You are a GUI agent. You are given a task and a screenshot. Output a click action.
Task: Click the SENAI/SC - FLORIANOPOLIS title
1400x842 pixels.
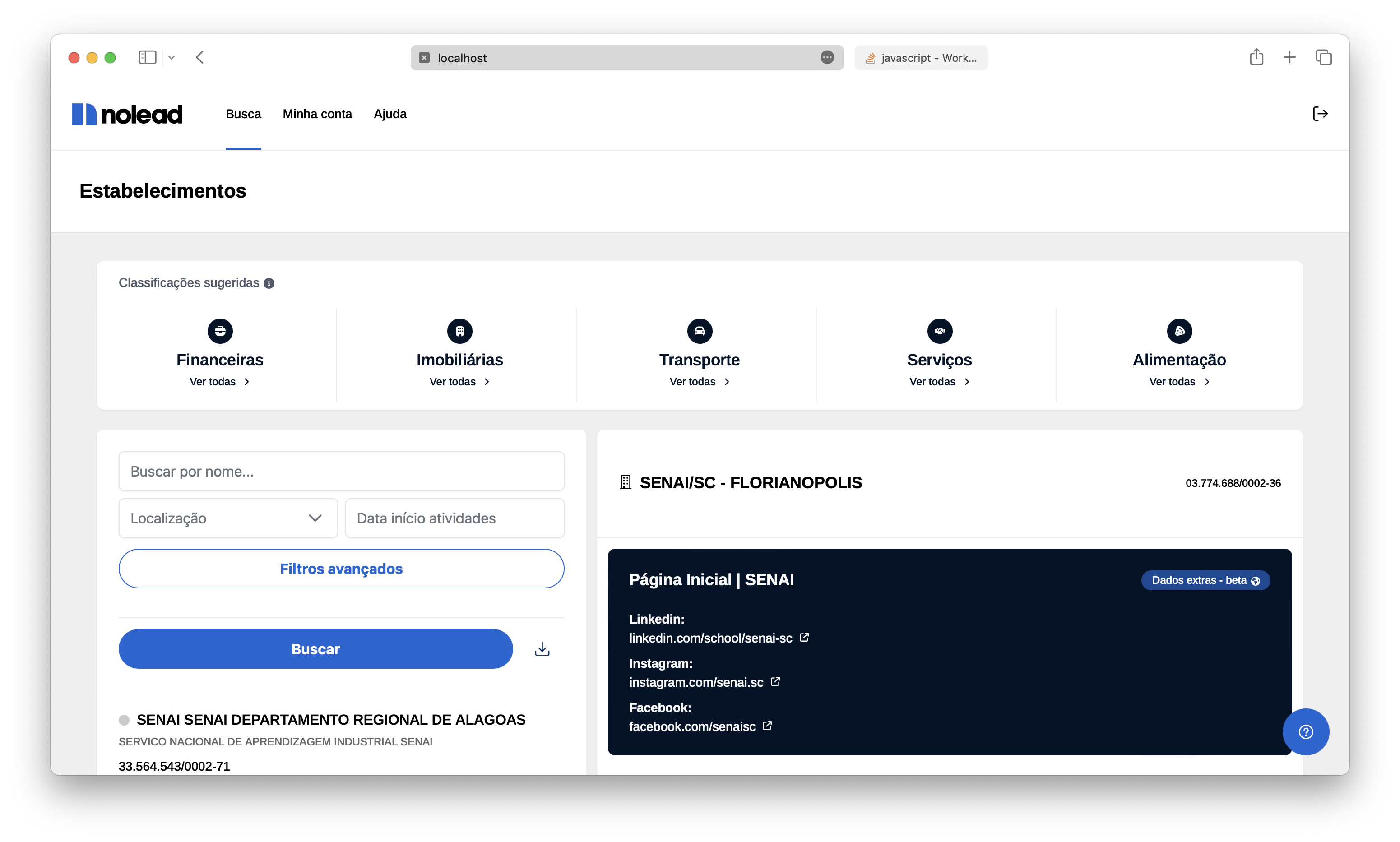coord(750,482)
